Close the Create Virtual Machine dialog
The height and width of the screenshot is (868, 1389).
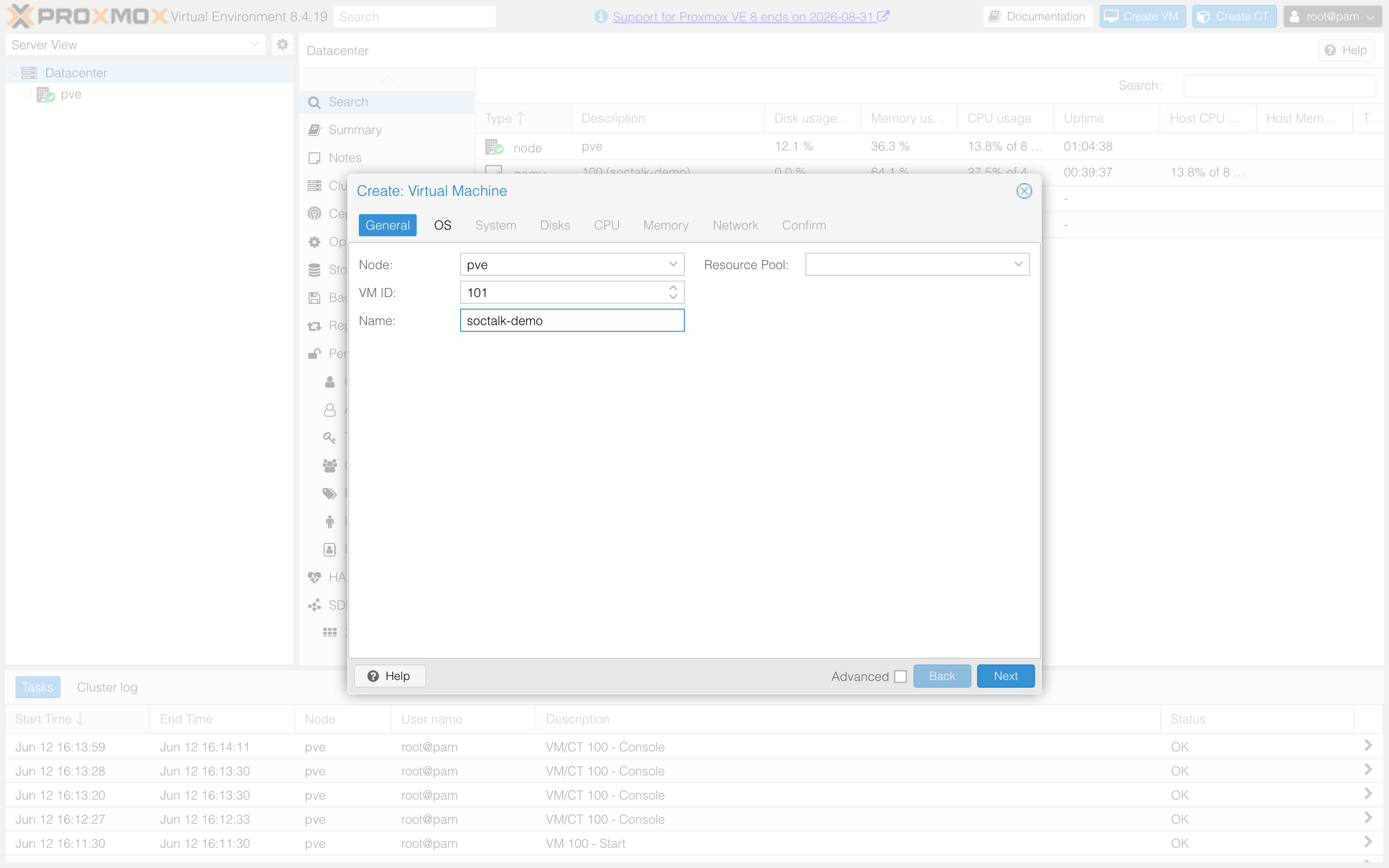coord(1024,191)
